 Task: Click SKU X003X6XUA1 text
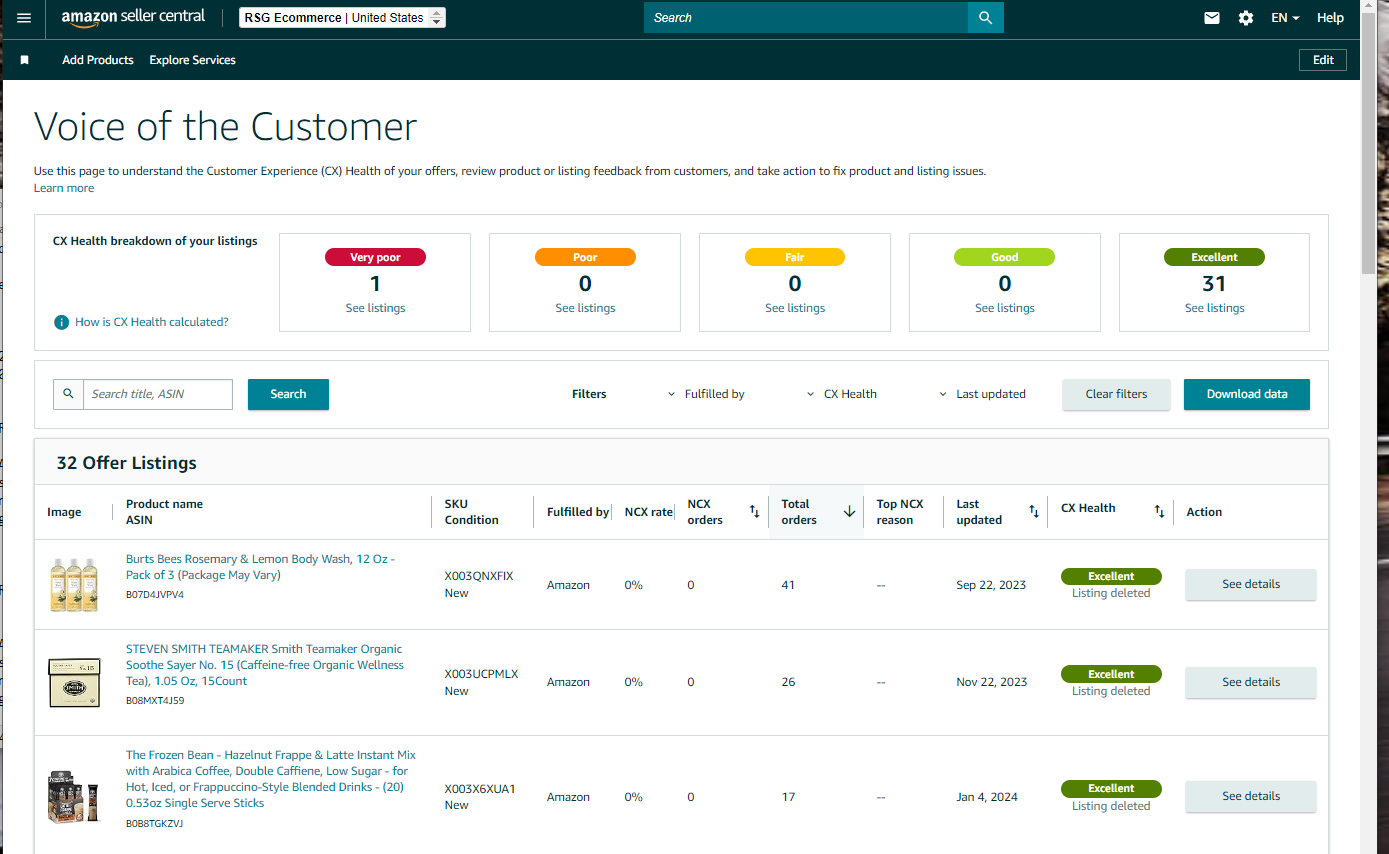pos(480,789)
